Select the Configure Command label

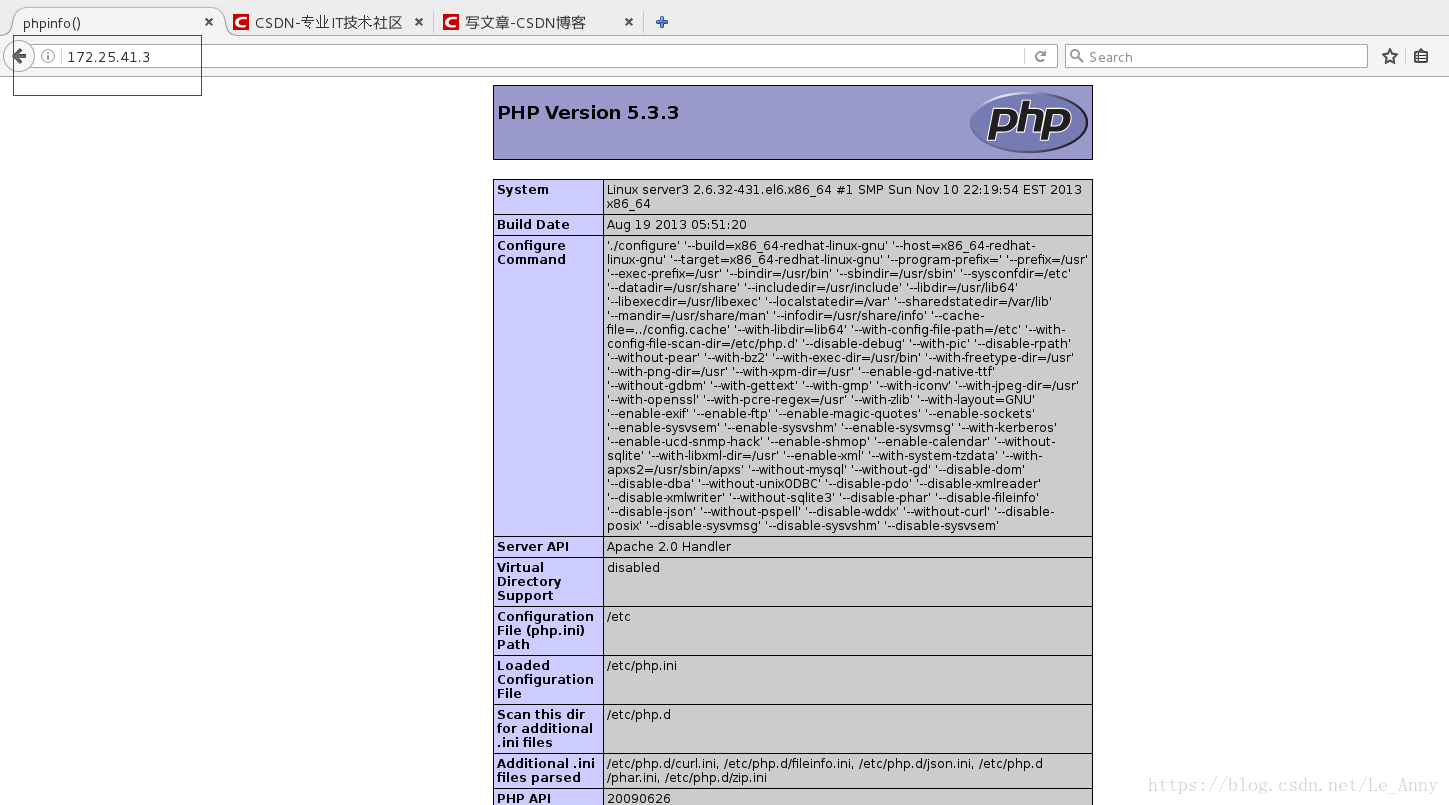click(x=531, y=253)
